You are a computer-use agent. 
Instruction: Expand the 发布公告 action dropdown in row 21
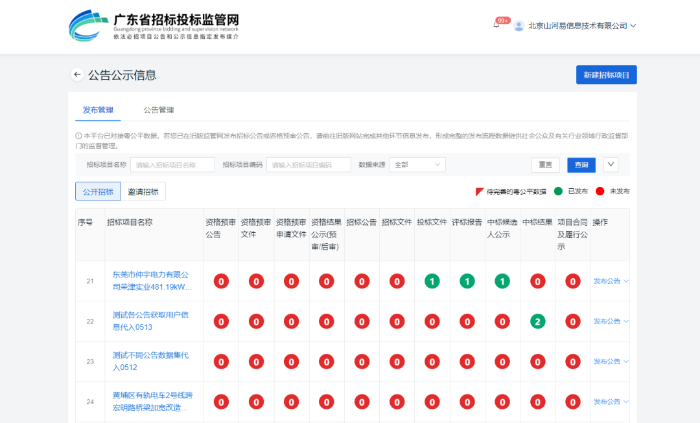(610, 281)
